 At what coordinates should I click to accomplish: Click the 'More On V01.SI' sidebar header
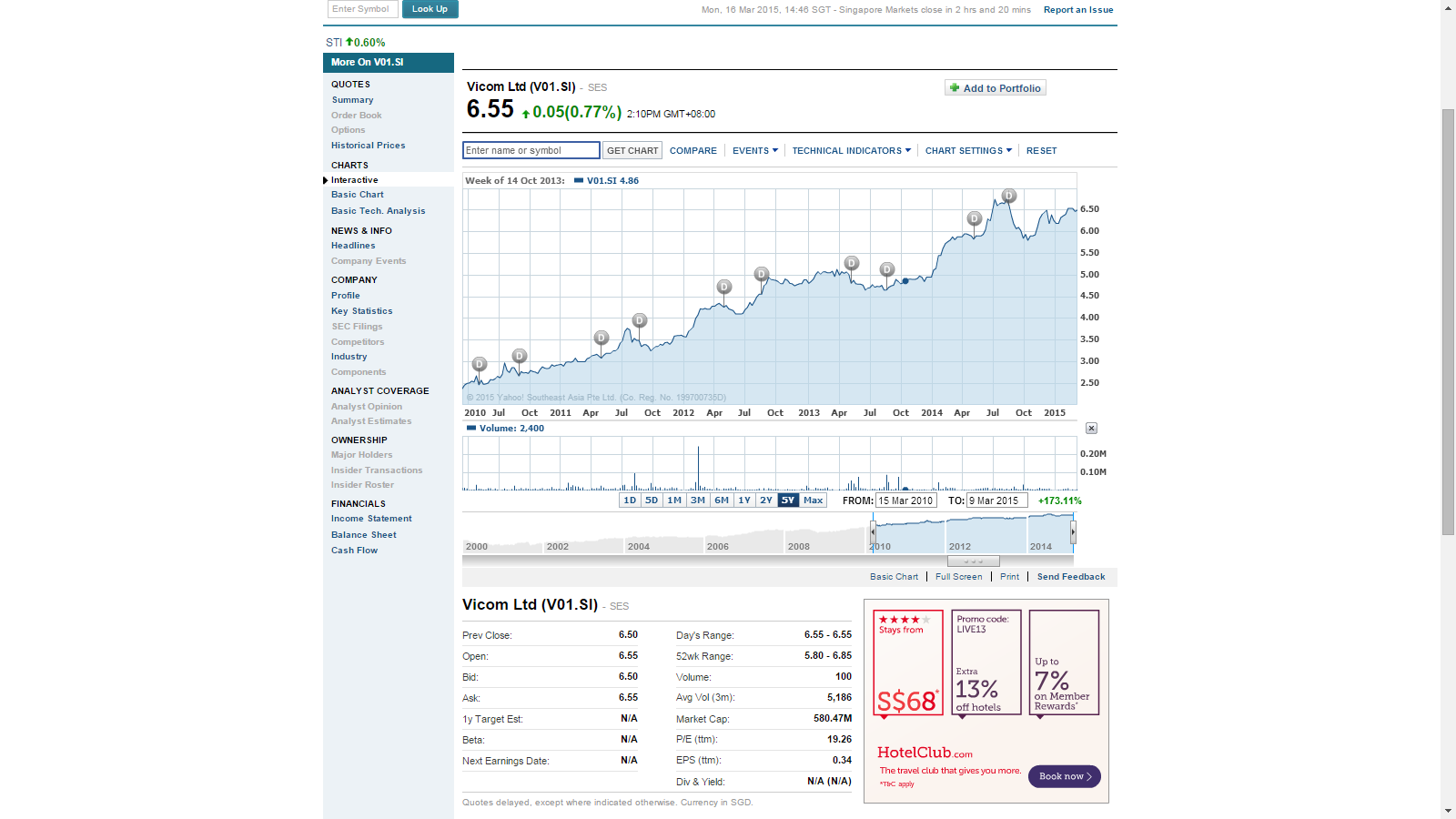coord(389,63)
